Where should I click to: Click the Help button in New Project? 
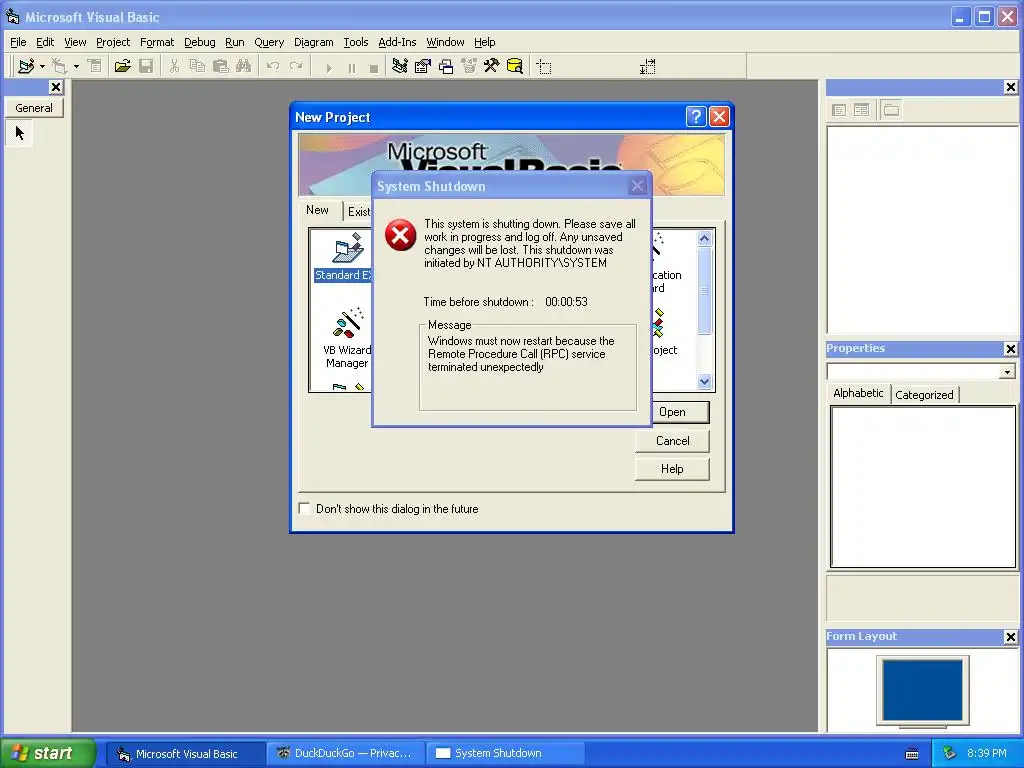coord(672,469)
